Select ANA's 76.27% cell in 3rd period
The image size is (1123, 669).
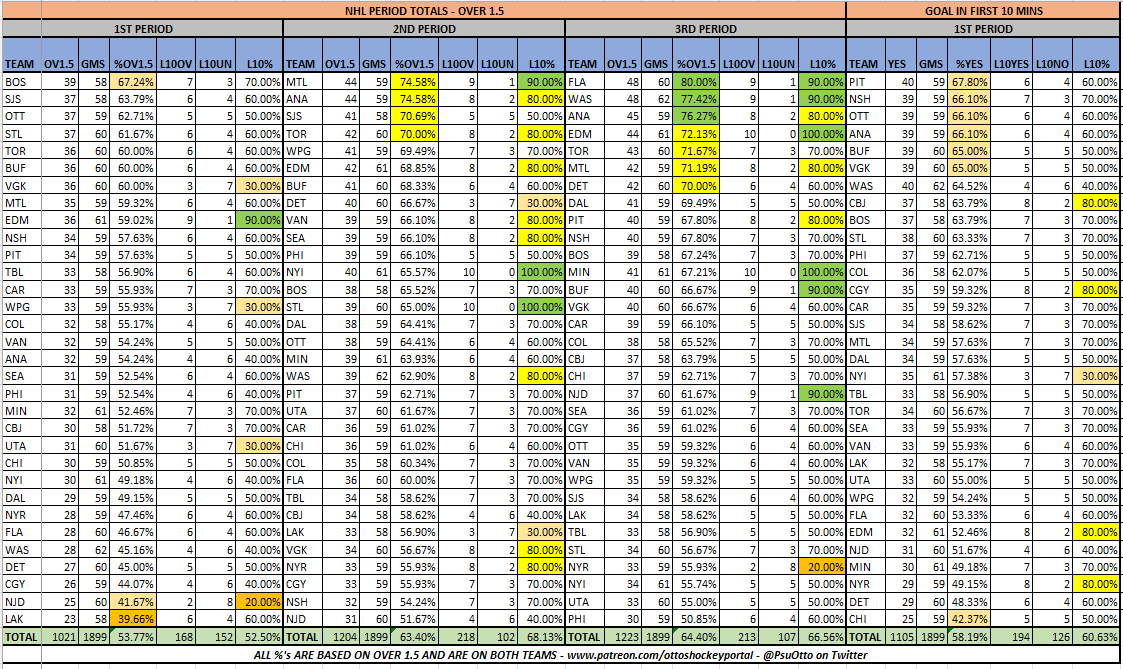(695, 116)
